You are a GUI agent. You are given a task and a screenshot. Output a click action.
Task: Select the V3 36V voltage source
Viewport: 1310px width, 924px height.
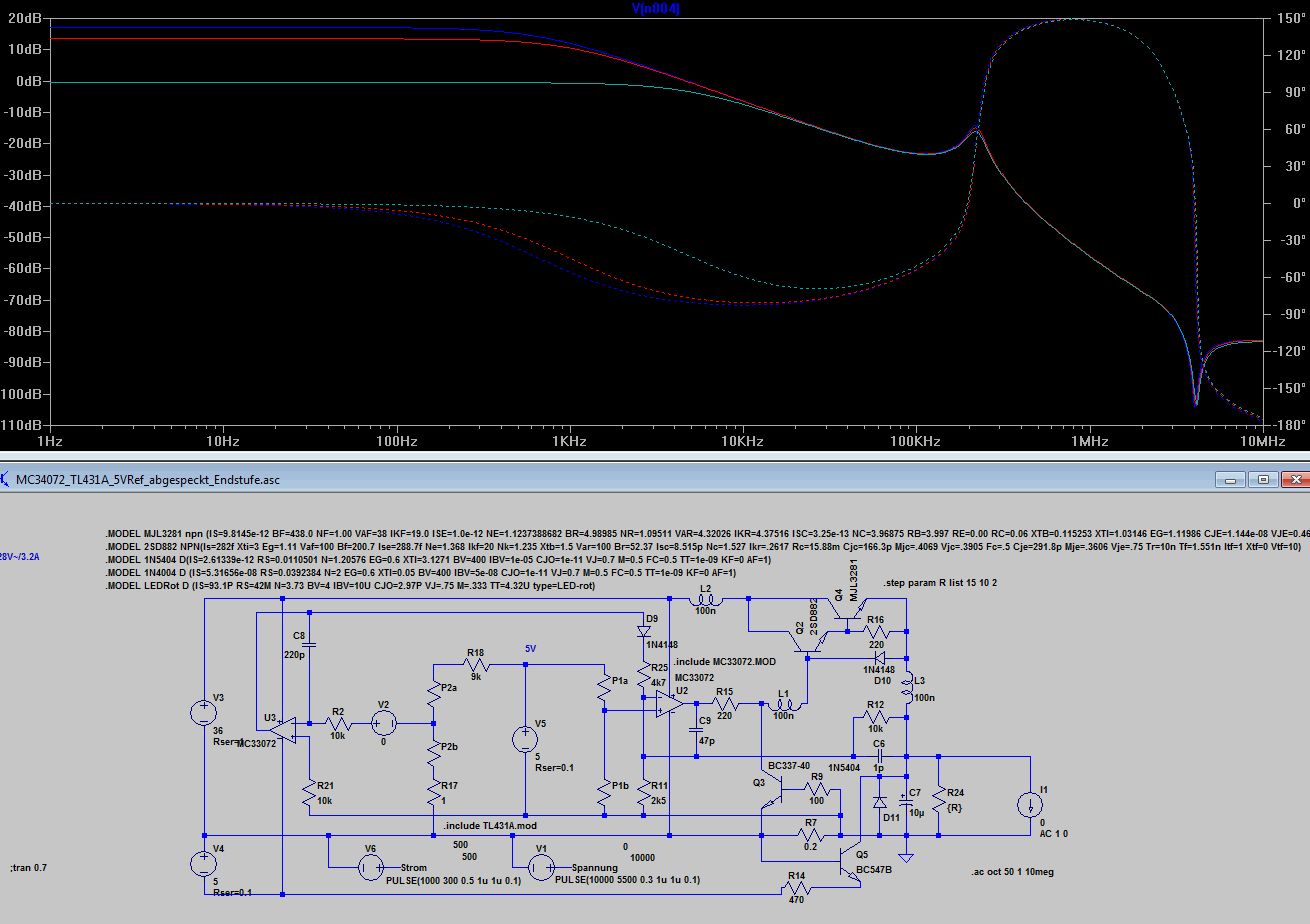pyautogui.click(x=204, y=712)
